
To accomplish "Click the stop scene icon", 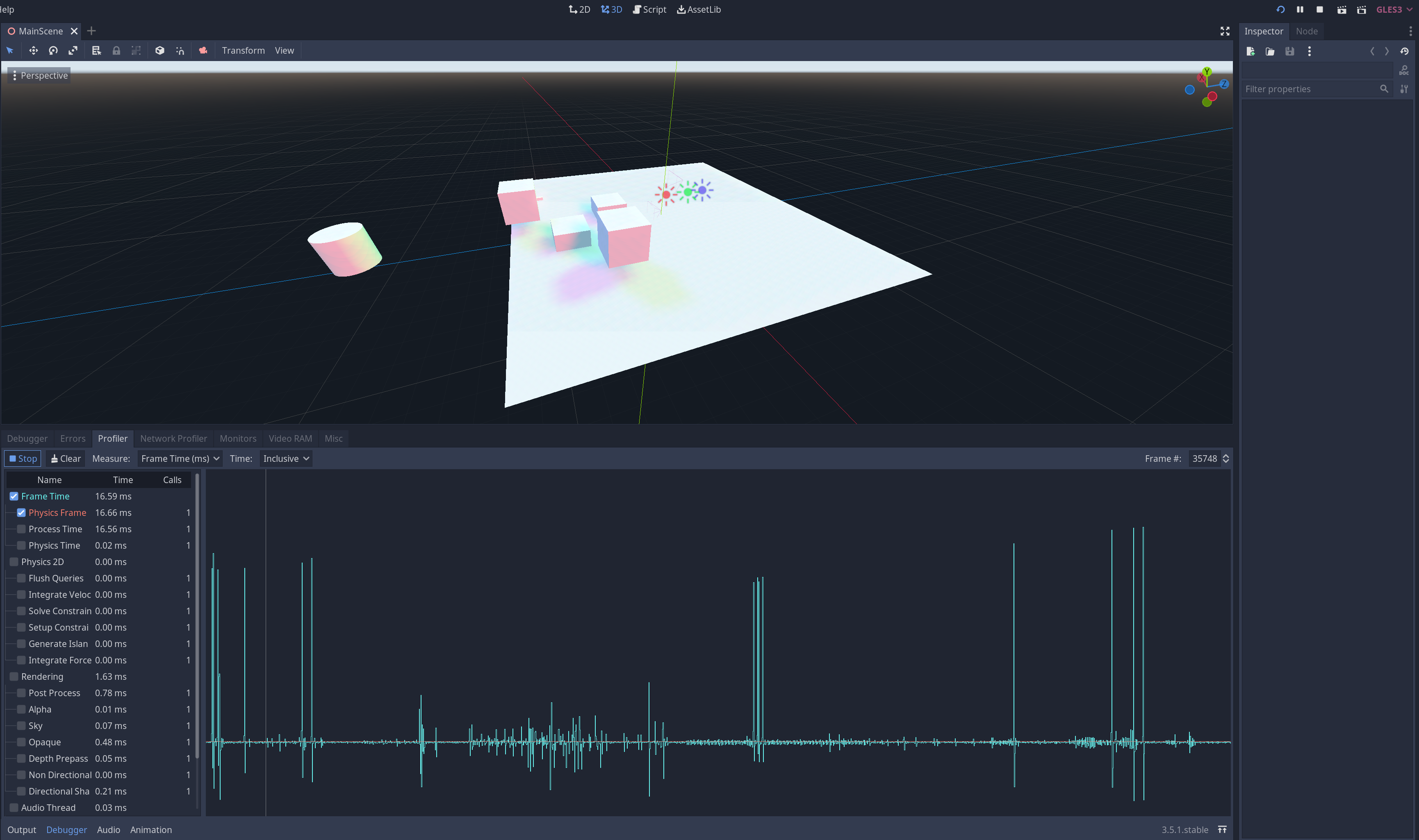I will 1320,9.
